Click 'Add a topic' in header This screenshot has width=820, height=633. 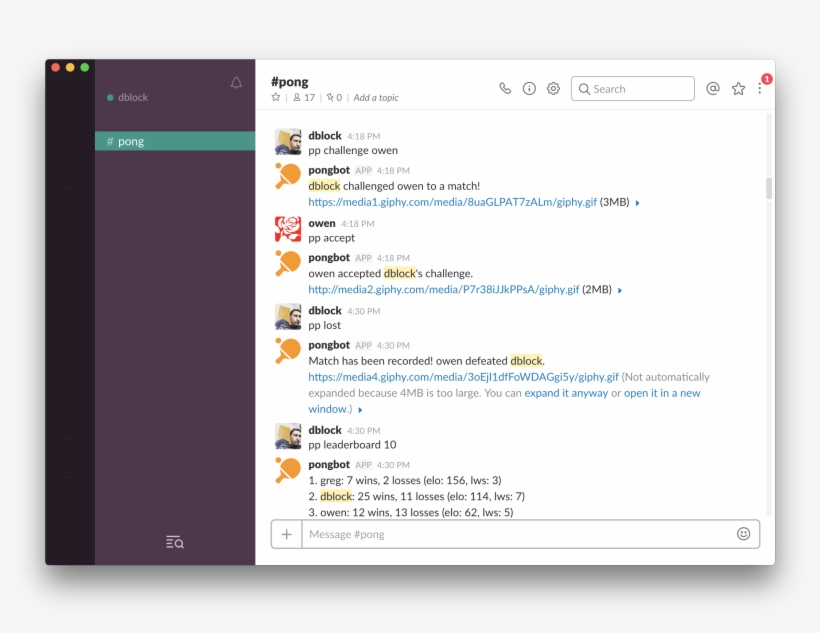[x=376, y=97]
